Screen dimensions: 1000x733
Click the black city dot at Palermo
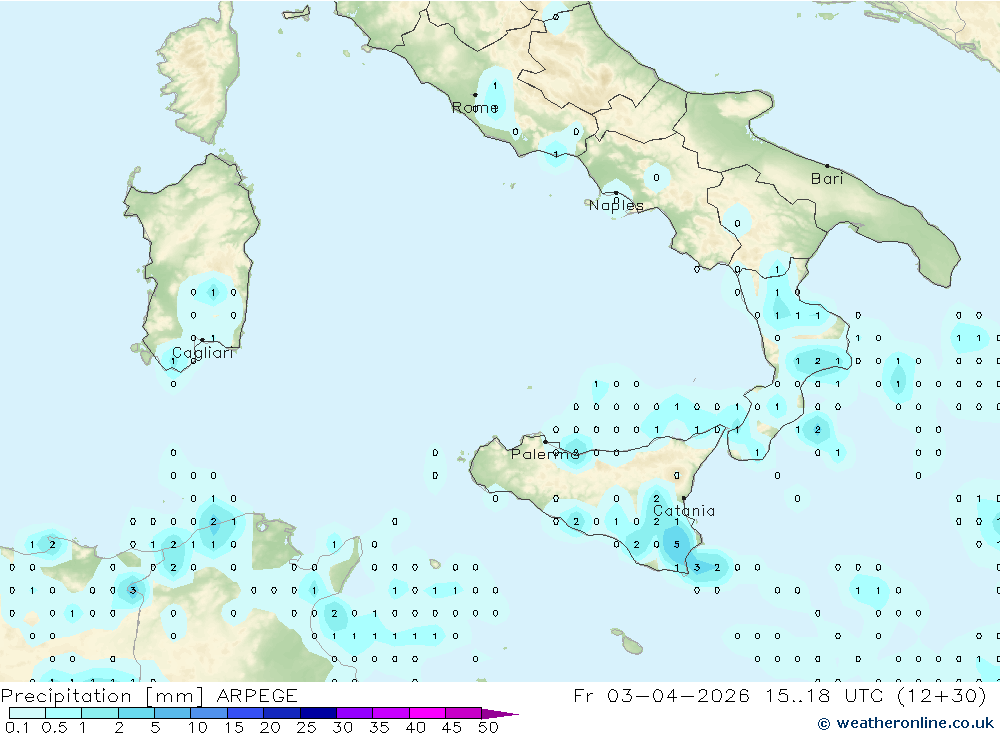[545, 441]
